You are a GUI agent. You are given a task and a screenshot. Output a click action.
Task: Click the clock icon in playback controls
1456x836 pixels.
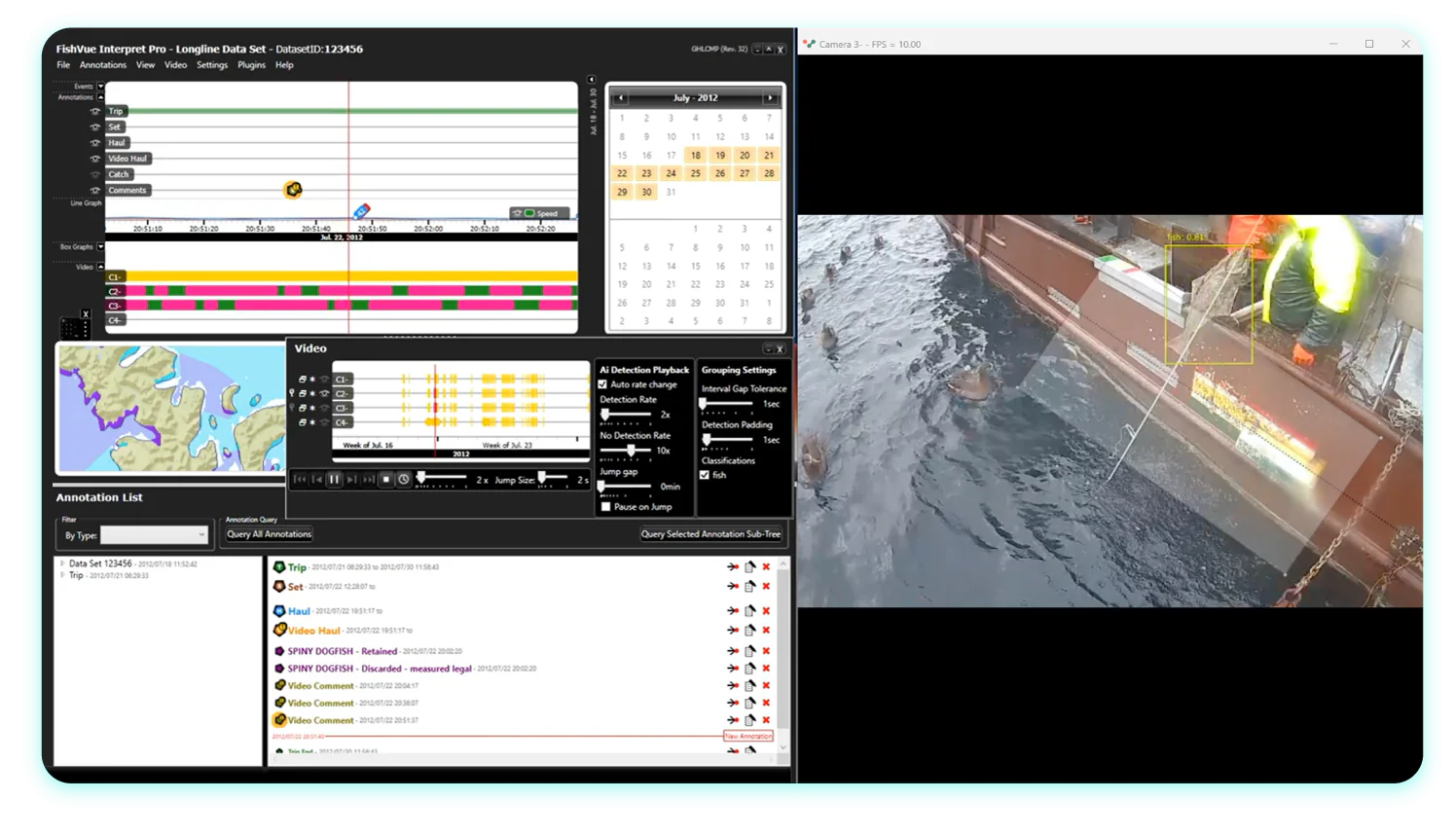[403, 479]
